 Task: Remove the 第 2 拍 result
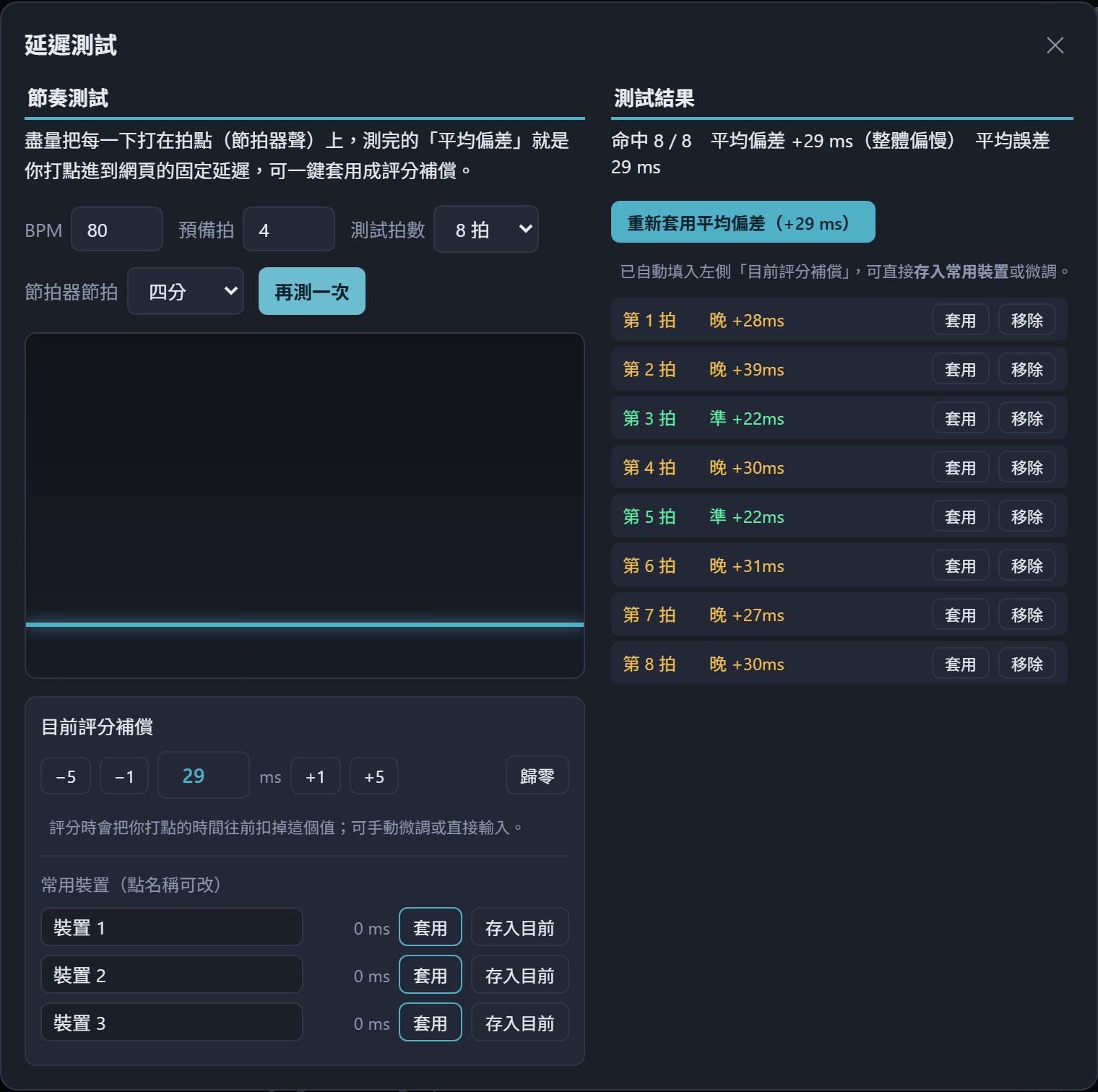tap(1027, 369)
